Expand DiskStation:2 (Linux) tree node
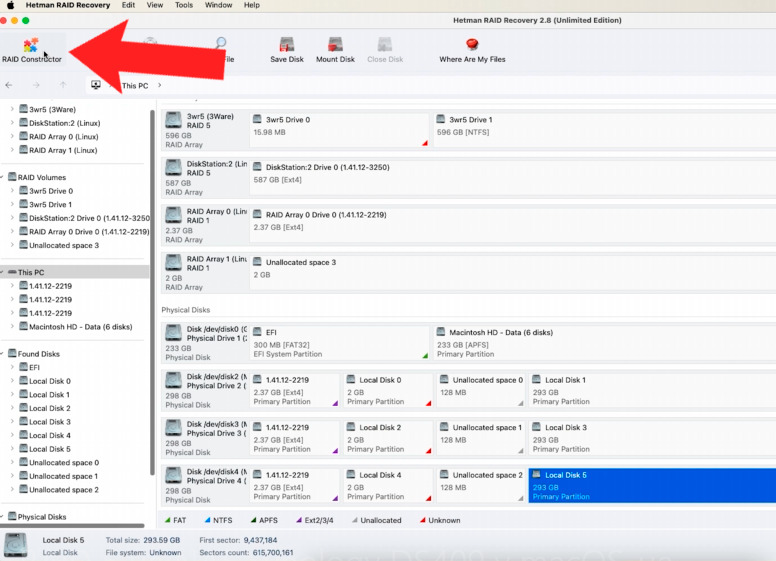 pyautogui.click(x=12, y=123)
